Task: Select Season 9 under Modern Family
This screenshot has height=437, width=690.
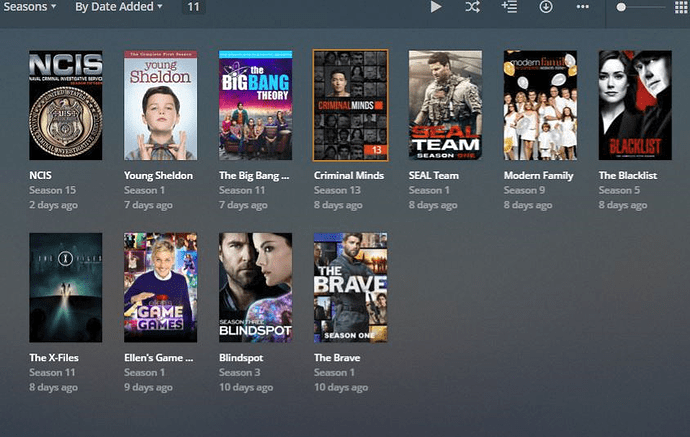Action: point(524,190)
